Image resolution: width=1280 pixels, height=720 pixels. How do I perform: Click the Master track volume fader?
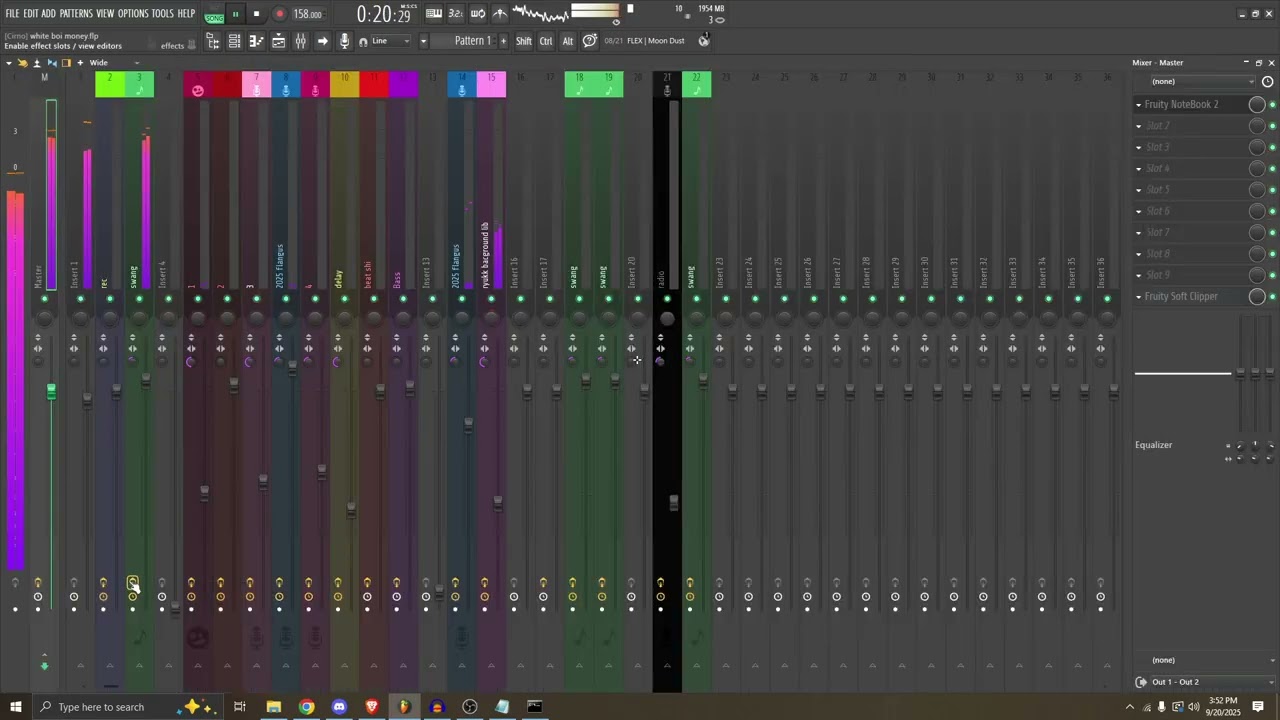(51, 392)
